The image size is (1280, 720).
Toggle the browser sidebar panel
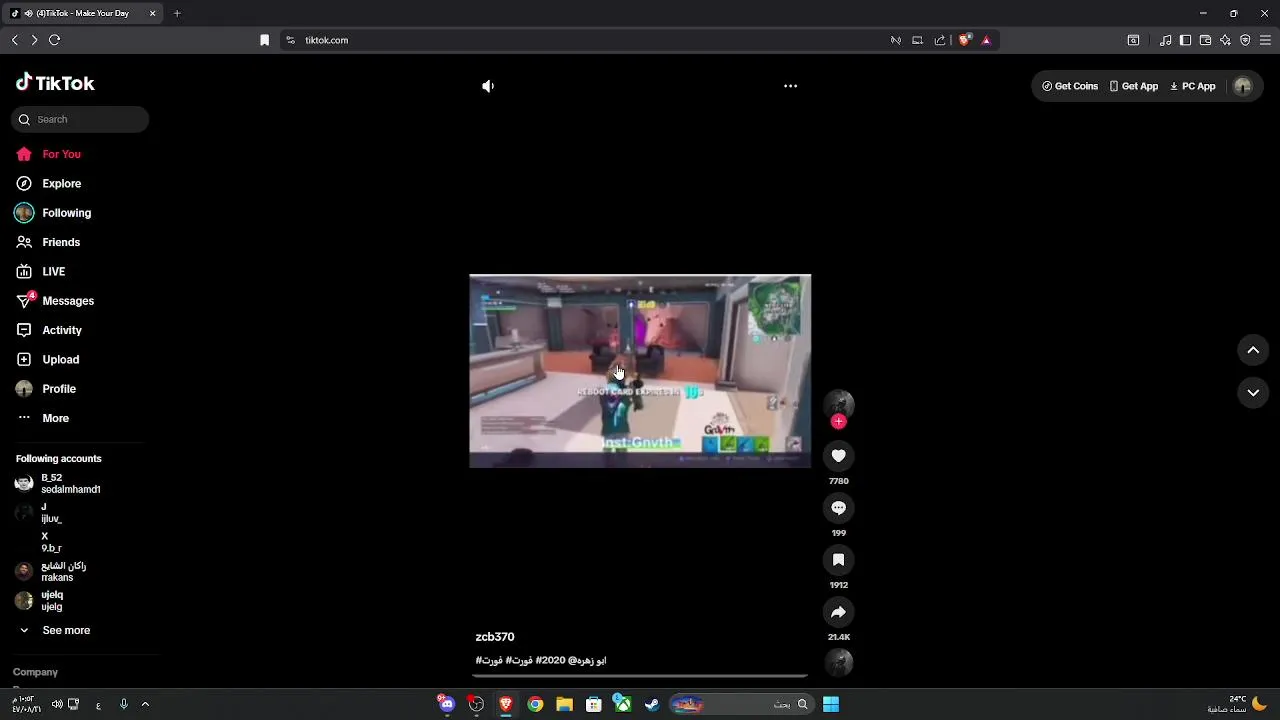tap(1185, 40)
